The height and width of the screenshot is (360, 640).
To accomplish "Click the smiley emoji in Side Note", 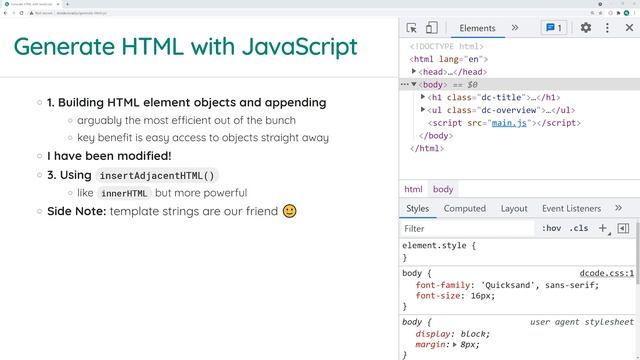I will click(x=289, y=211).
